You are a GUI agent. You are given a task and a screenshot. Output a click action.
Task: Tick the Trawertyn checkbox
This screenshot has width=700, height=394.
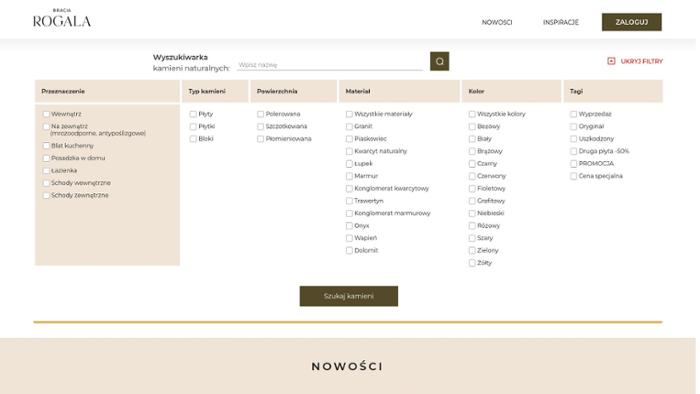[x=349, y=201]
